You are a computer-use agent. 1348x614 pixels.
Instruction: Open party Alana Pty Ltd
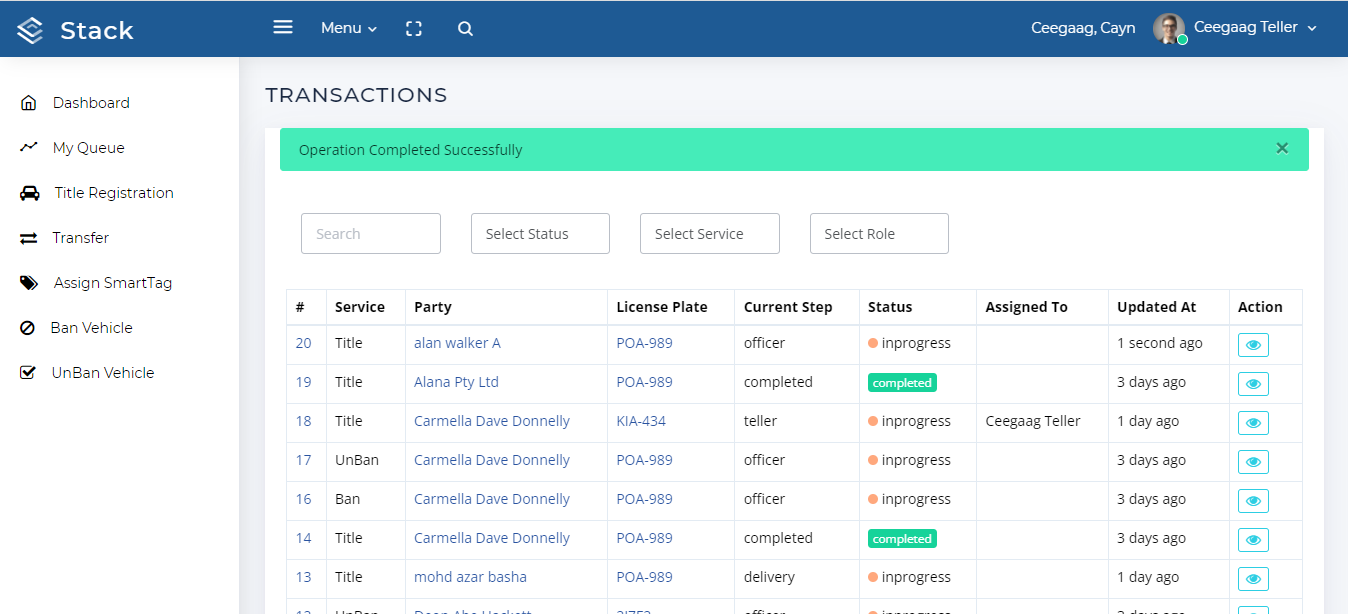coord(456,382)
